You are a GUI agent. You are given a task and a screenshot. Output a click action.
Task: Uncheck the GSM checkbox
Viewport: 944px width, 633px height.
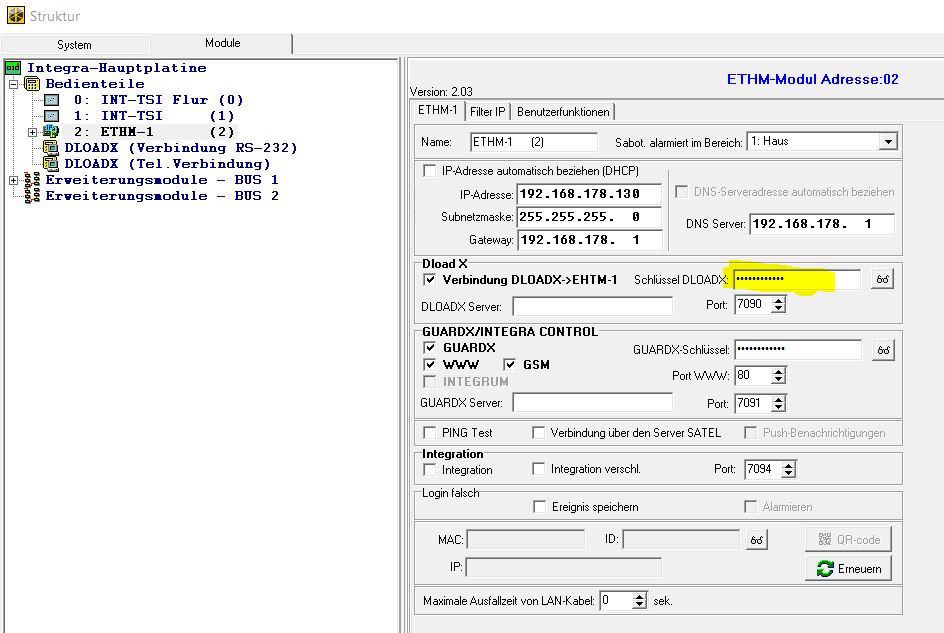point(510,365)
